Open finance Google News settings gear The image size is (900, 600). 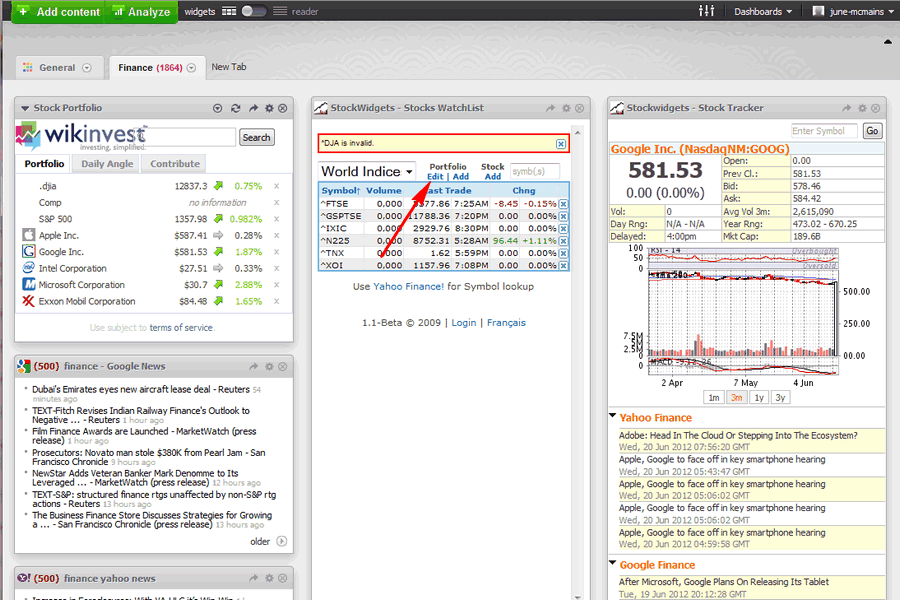(269, 366)
